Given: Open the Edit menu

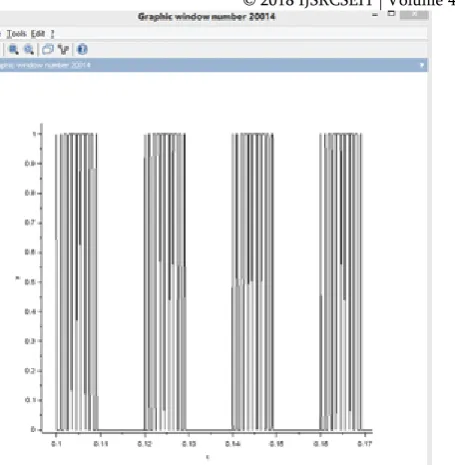Looking at the screenshot, I should pos(38,34).
